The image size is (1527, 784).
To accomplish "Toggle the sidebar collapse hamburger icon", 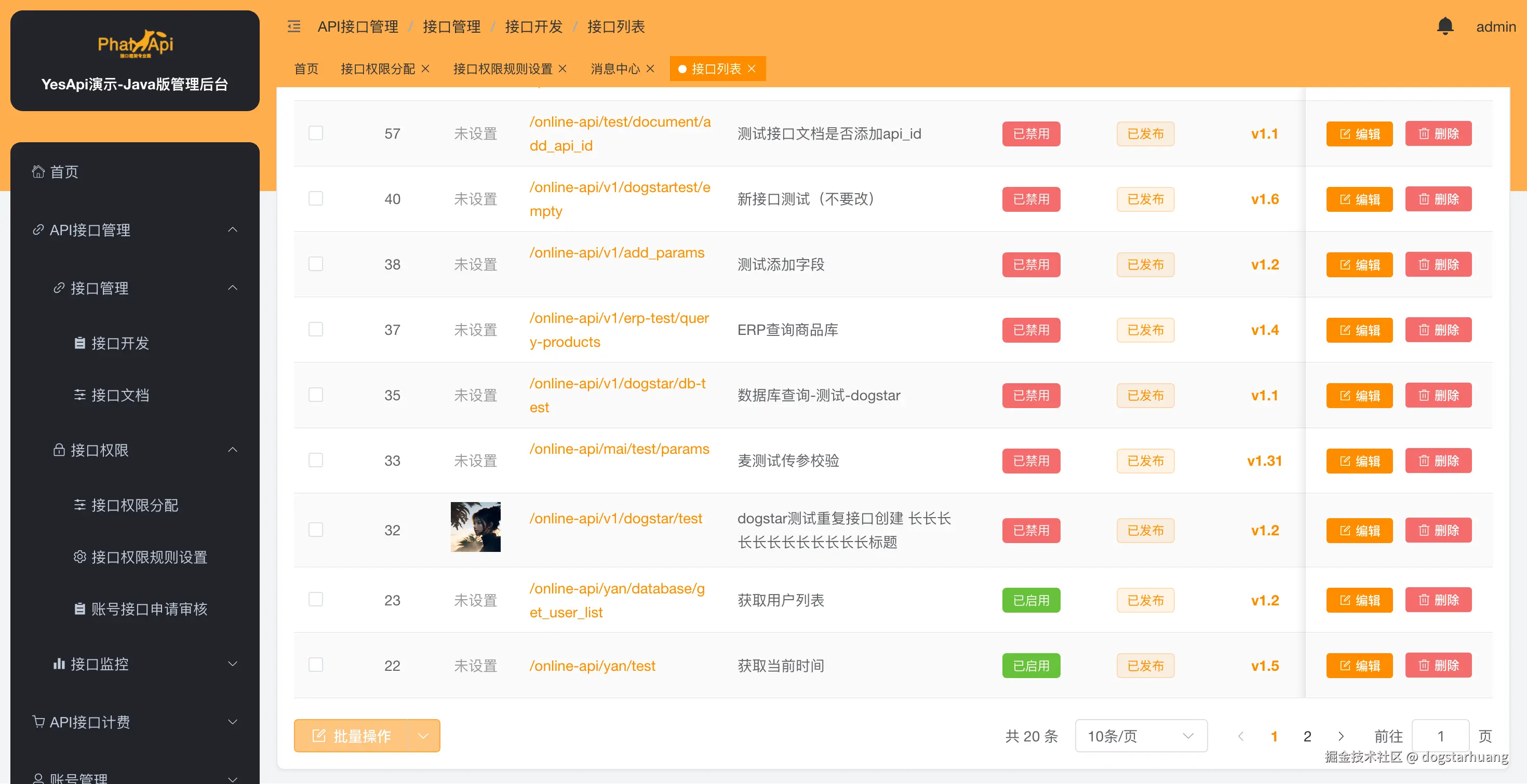I will click(294, 26).
